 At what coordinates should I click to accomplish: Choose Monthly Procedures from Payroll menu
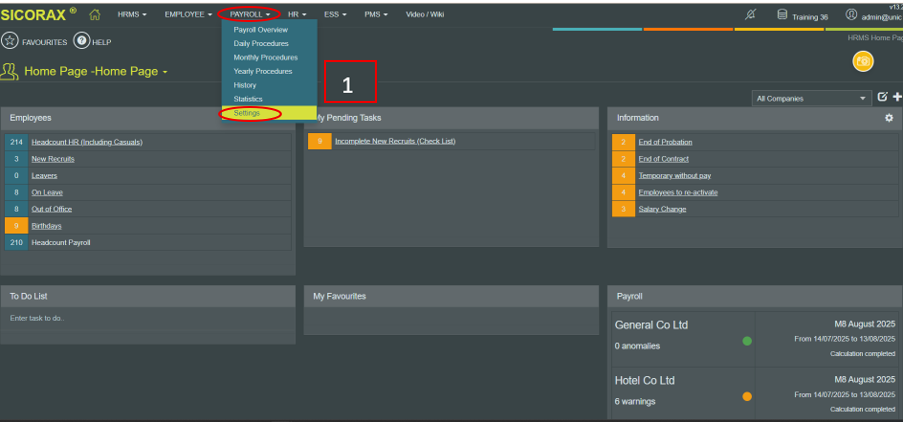coord(265,57)
